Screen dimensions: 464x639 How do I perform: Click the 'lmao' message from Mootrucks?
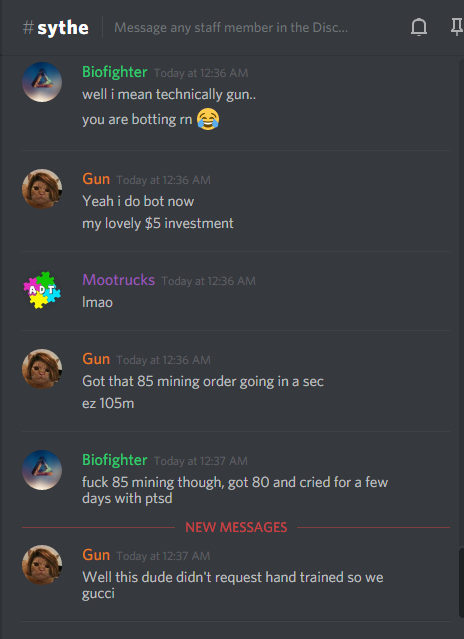(x=97, y=302)
